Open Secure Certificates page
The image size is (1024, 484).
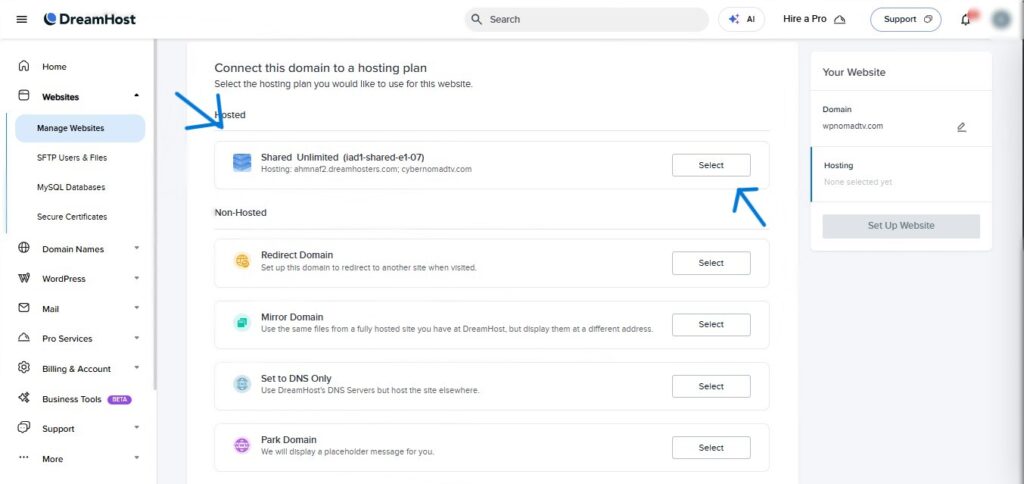pyautogui.click(x=72, y=216)
